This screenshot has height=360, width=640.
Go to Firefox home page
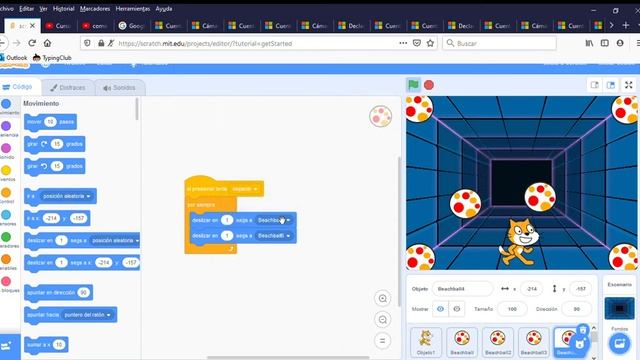[47, 43]
